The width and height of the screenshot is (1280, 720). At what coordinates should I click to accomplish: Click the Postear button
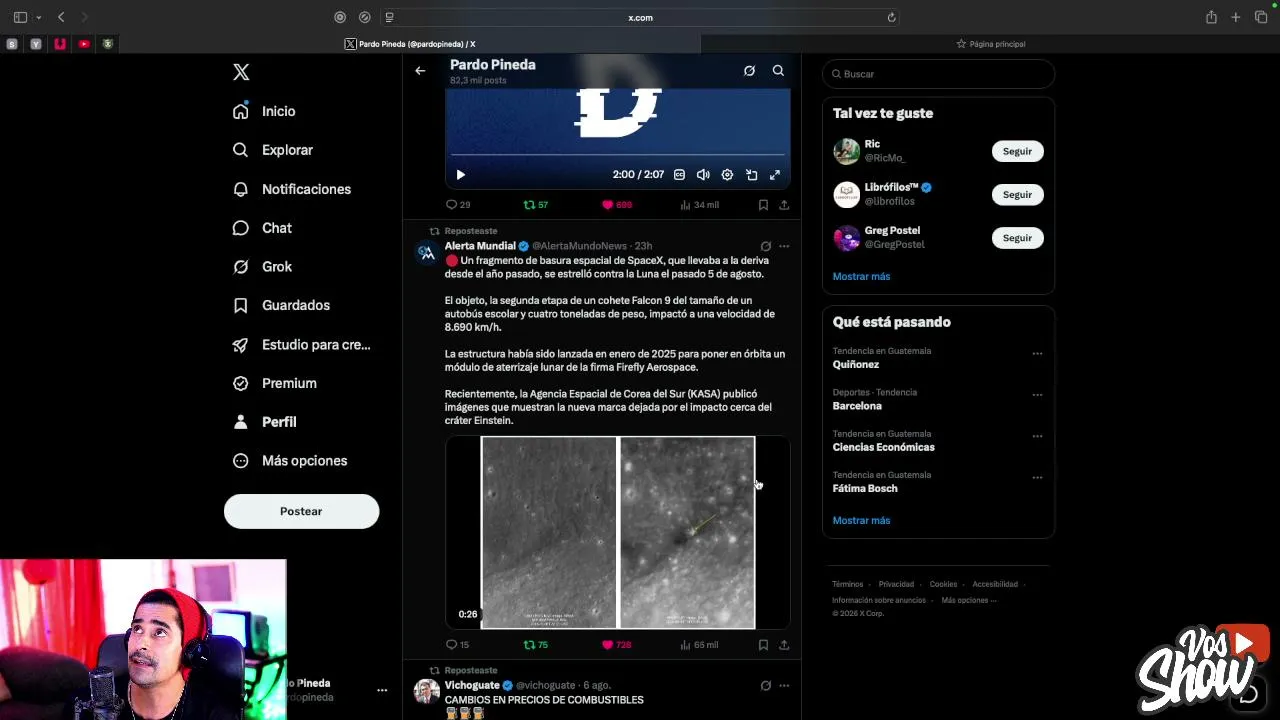(301, 511)
